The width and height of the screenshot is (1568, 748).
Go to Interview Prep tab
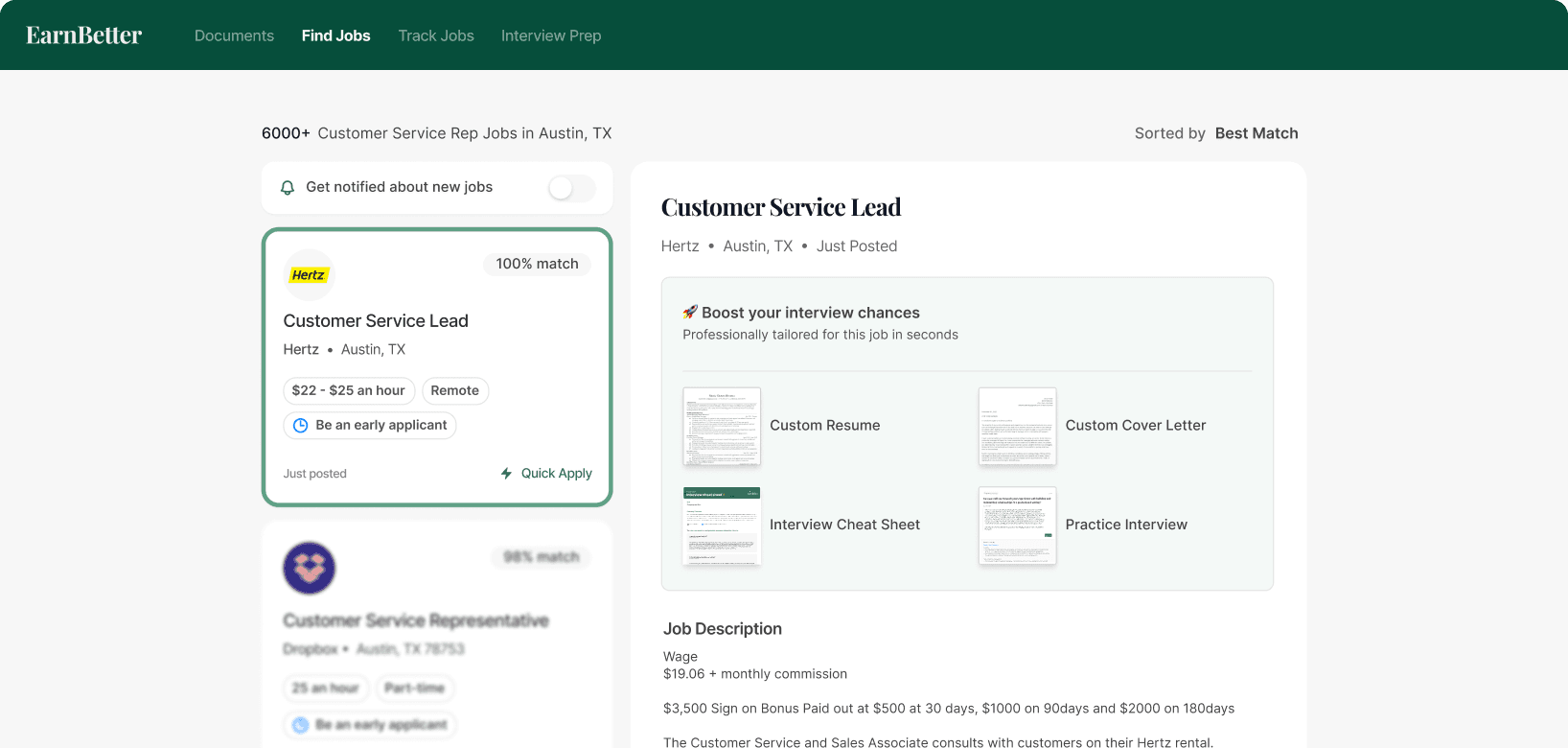click(551, 35)
